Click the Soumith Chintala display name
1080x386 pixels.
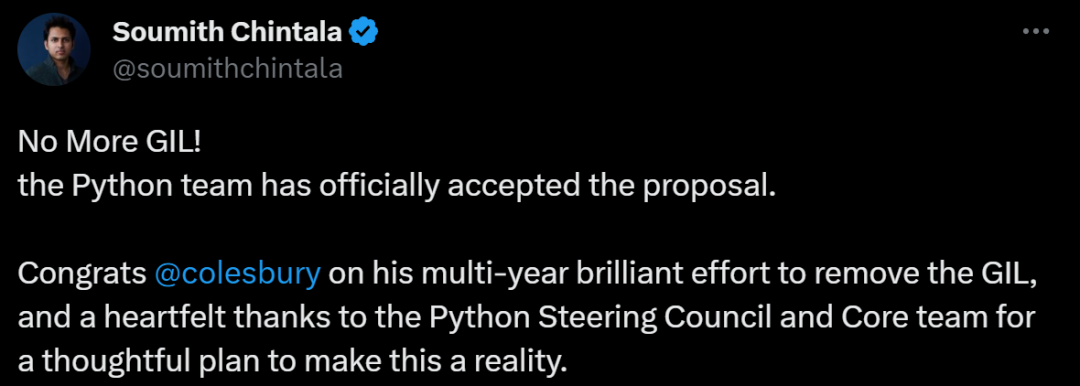point(227,32)
